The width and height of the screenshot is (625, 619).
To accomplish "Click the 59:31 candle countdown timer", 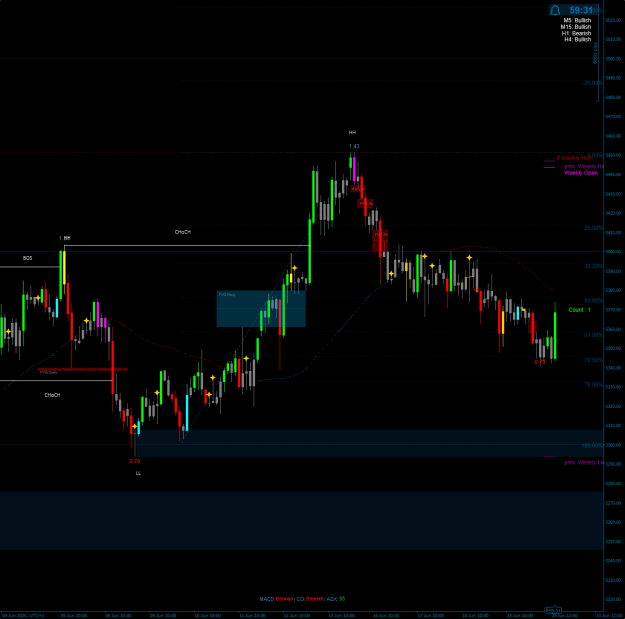I will pos(581,10).
